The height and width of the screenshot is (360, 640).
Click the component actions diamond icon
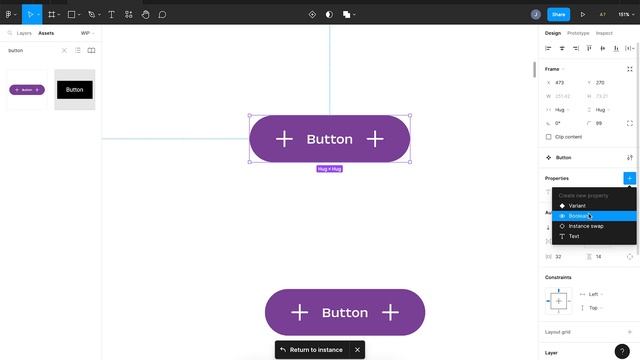pos(312,14)
